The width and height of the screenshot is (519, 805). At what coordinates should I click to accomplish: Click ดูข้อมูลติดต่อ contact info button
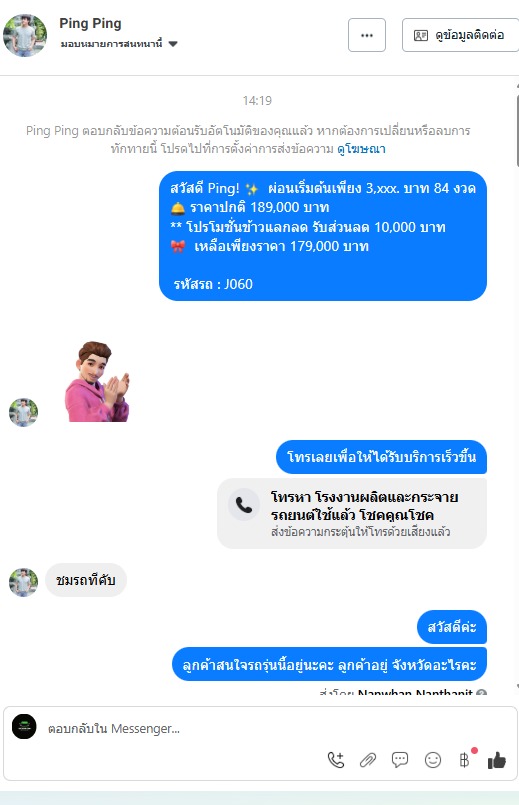click(x=460, y=35)
